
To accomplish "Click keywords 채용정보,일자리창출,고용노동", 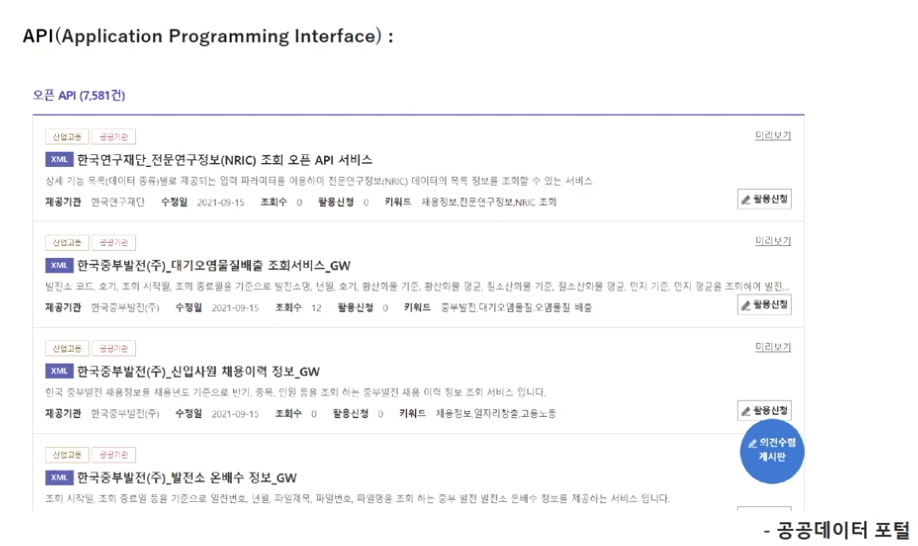I will coord(496,414).
